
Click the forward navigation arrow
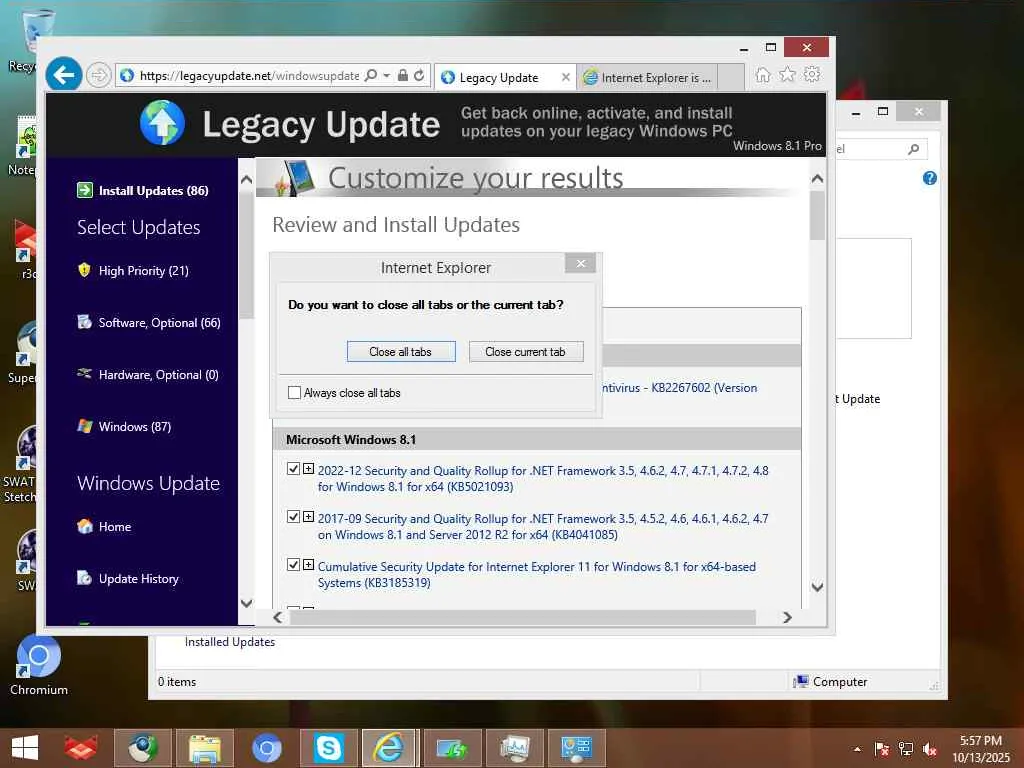point(99,76)
